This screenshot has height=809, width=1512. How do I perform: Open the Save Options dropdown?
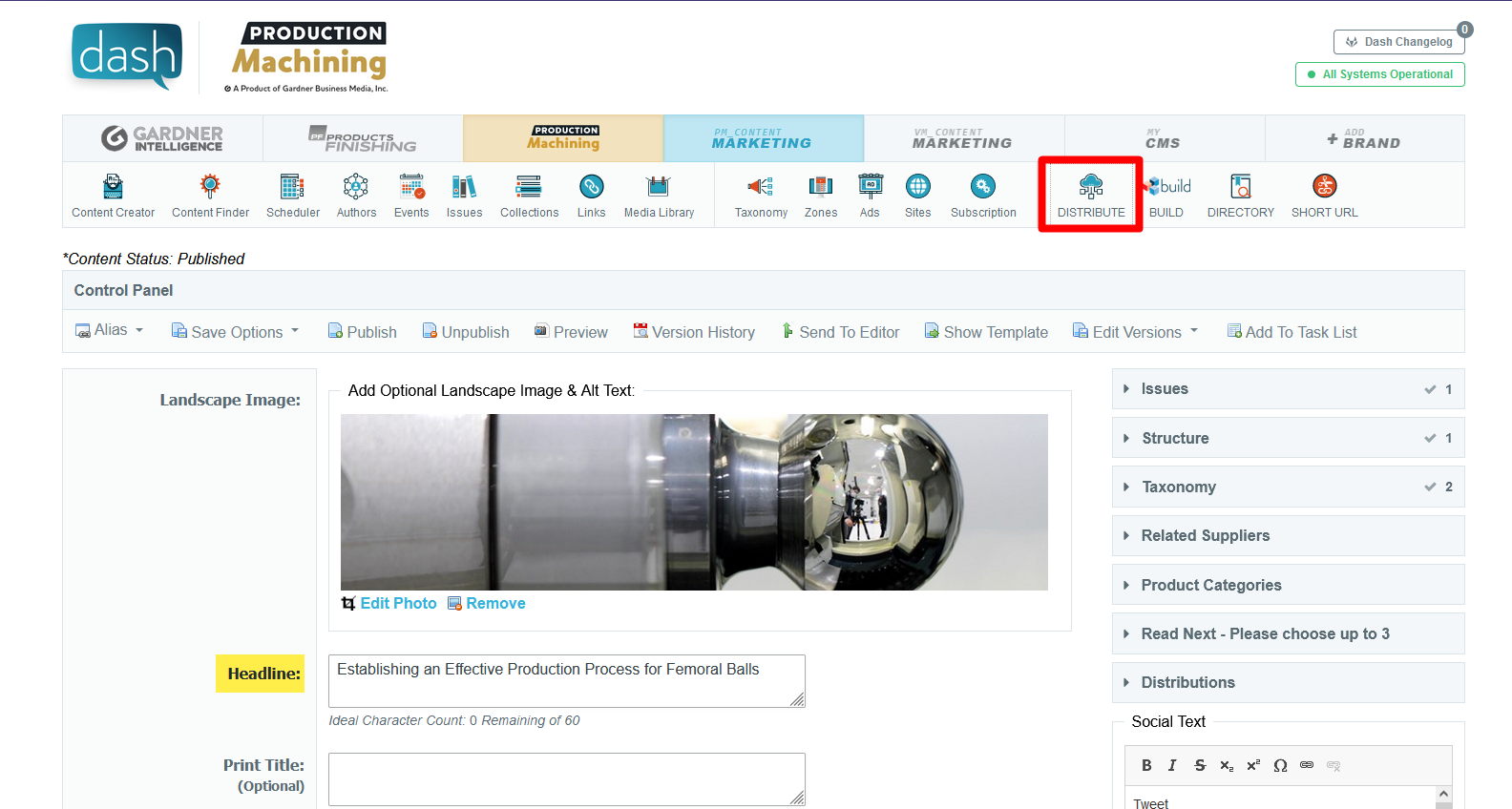click(235, 332)
